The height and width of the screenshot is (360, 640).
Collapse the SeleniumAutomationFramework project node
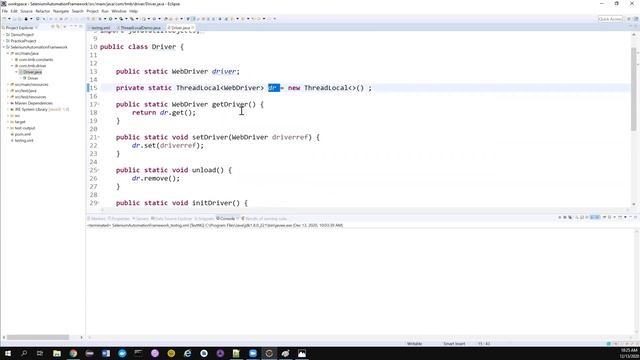coord(4,47)
